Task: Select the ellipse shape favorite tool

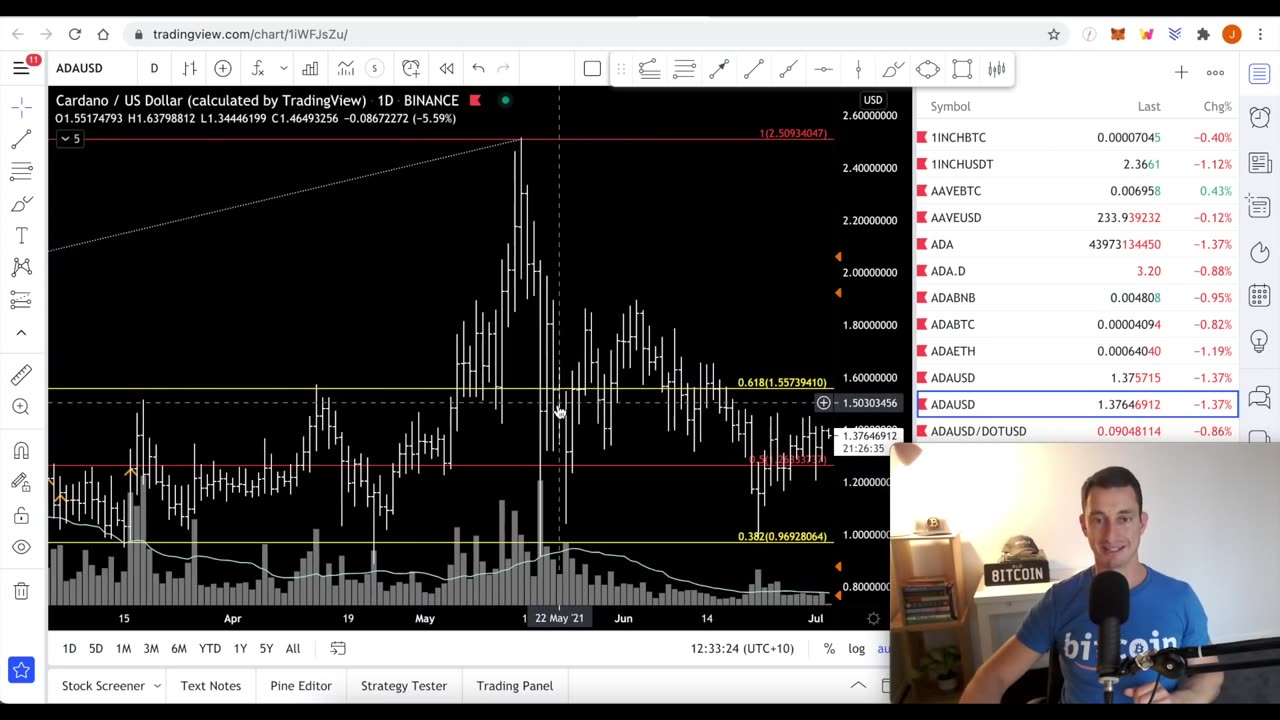Action: click(927, 69)
